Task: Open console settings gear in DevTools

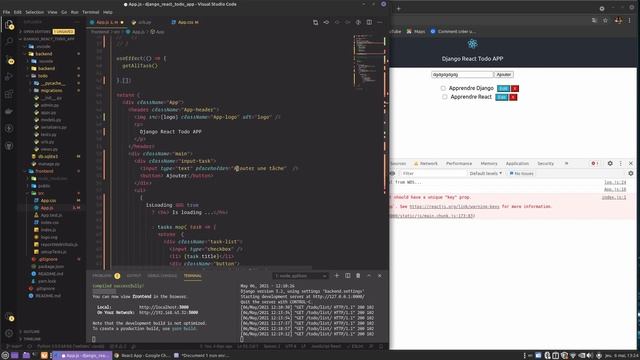Action: point(631,173)
